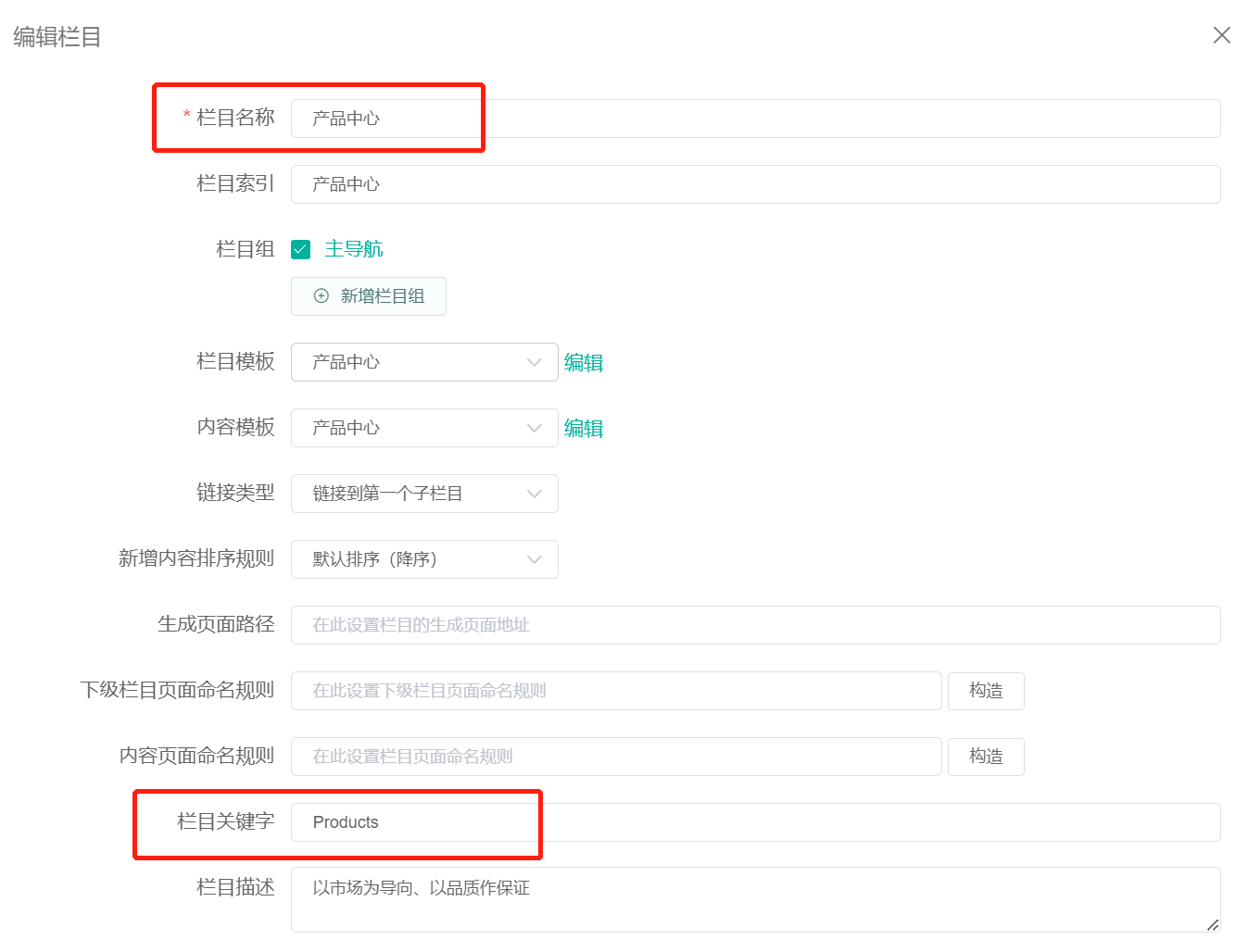
Task: Click 编辑 next to 内容模板
Action: pos(584,428)
